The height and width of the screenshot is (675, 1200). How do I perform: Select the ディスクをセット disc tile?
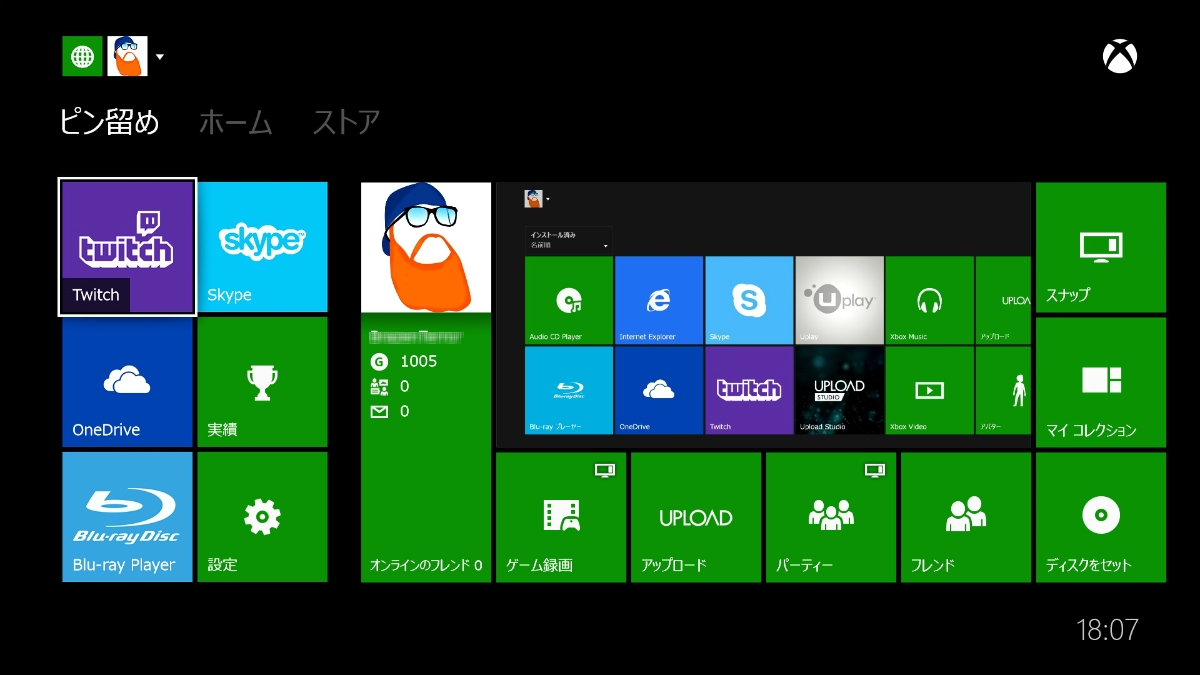(1101, 517)
